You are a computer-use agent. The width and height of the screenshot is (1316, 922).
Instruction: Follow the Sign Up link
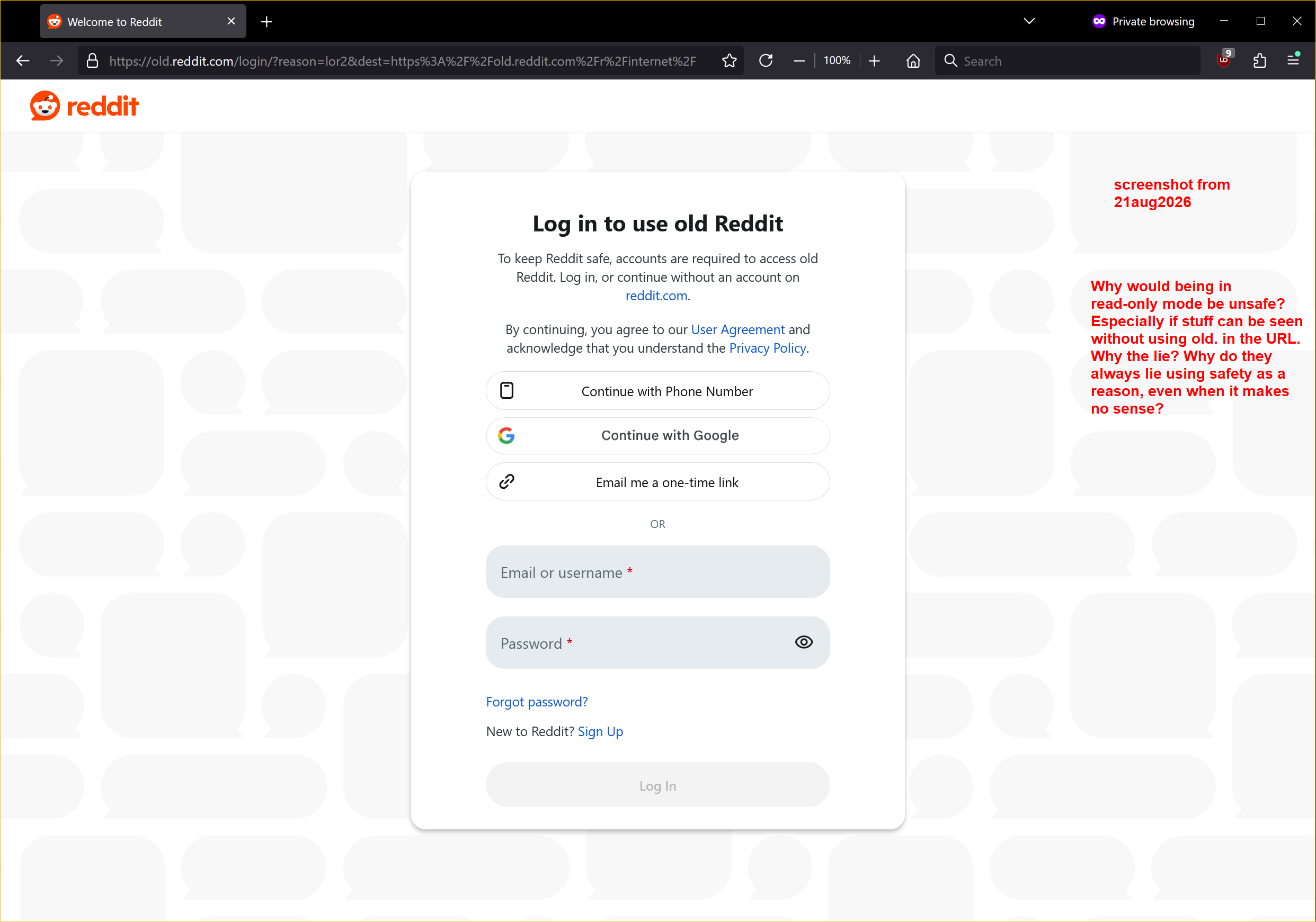click(x=600, y=731)
